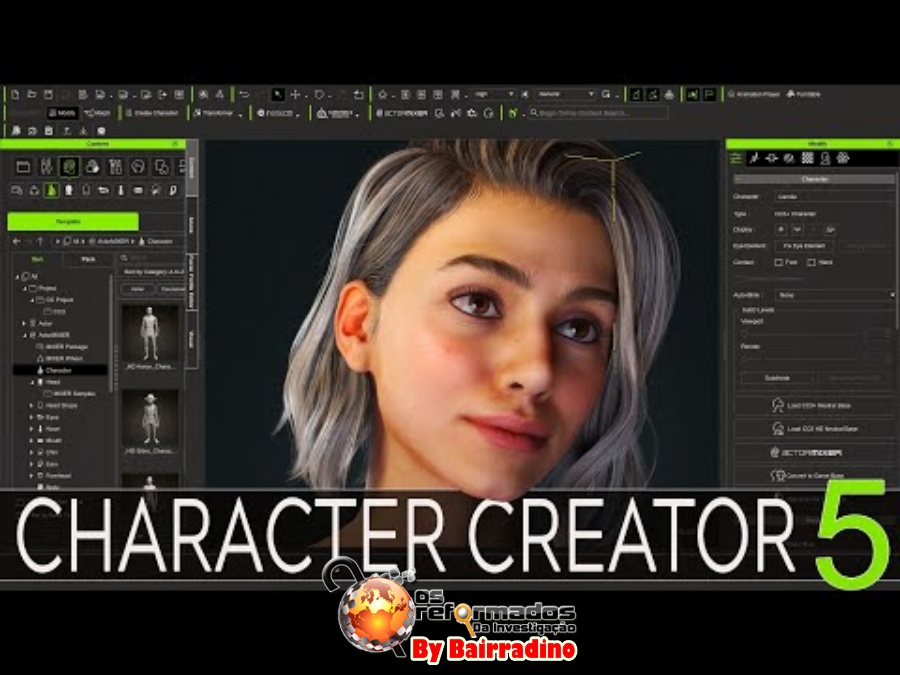Image resolution: width=900 pixels, height=675 pixels.
Task: Switch to the Template tab
Action: (72, 222)
